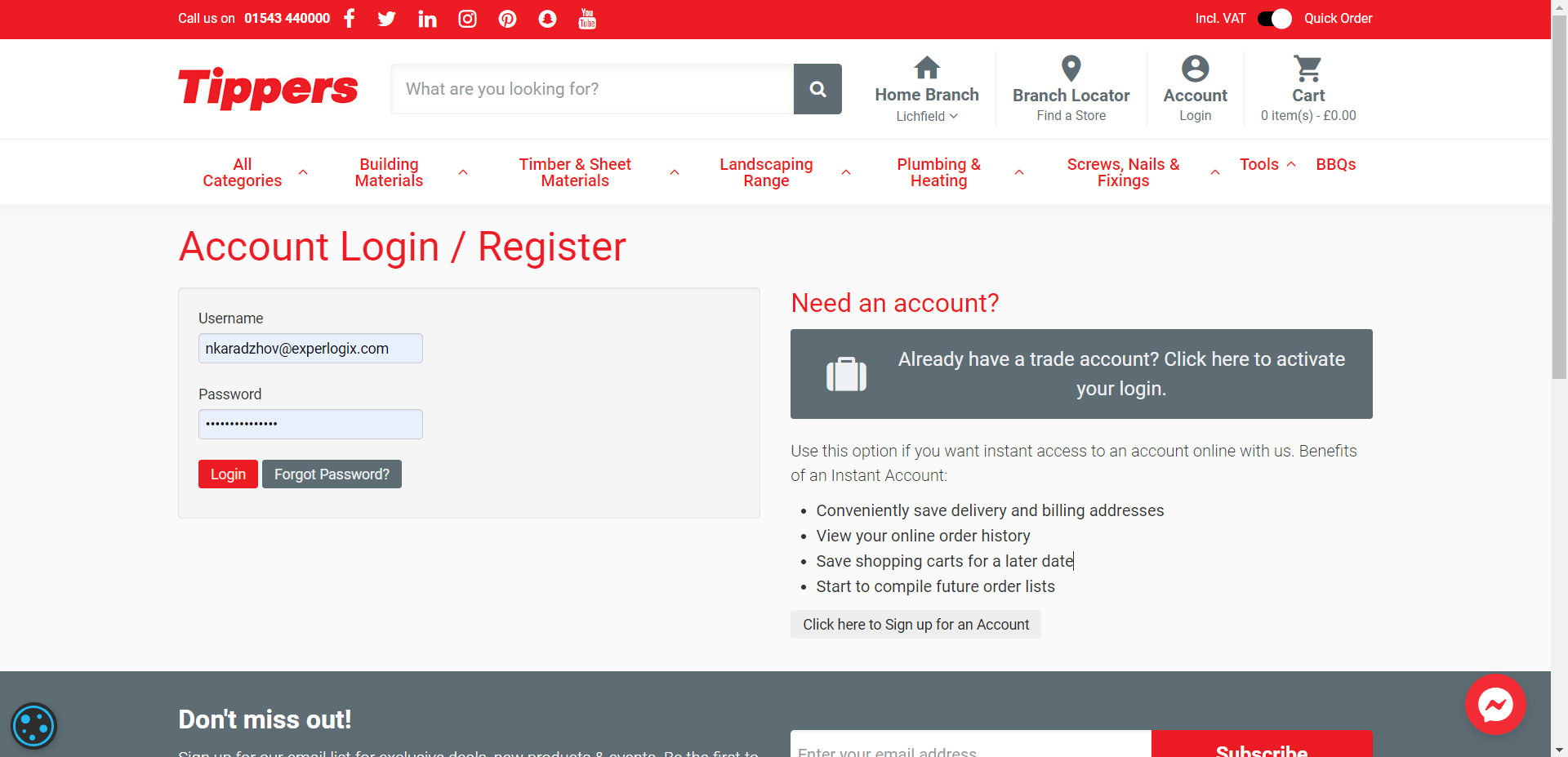The image size is (1568, 757).
Task: Click the Account profile icon
Action: [1196, 69]
